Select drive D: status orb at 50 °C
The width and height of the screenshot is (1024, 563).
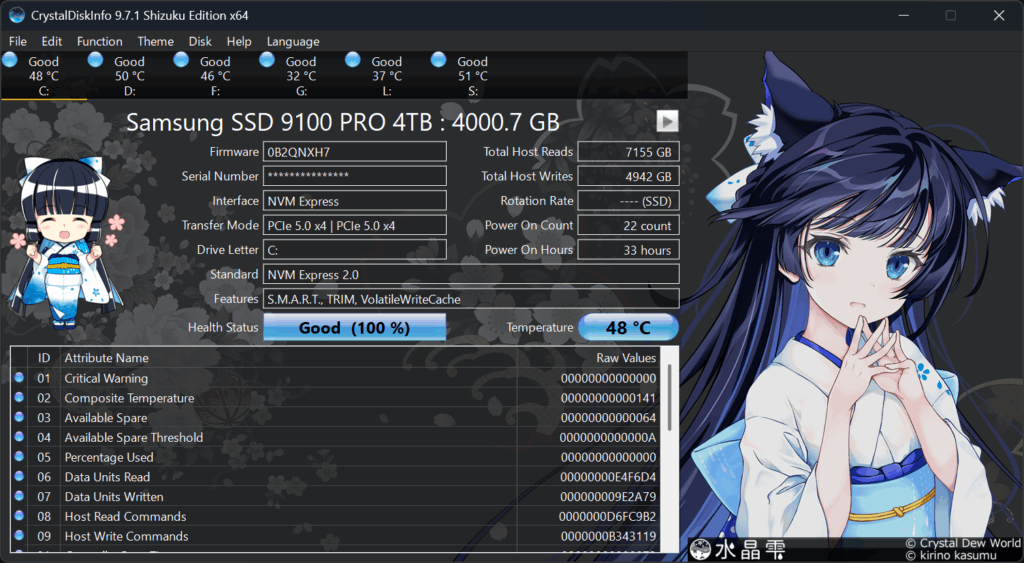(96, 60)
